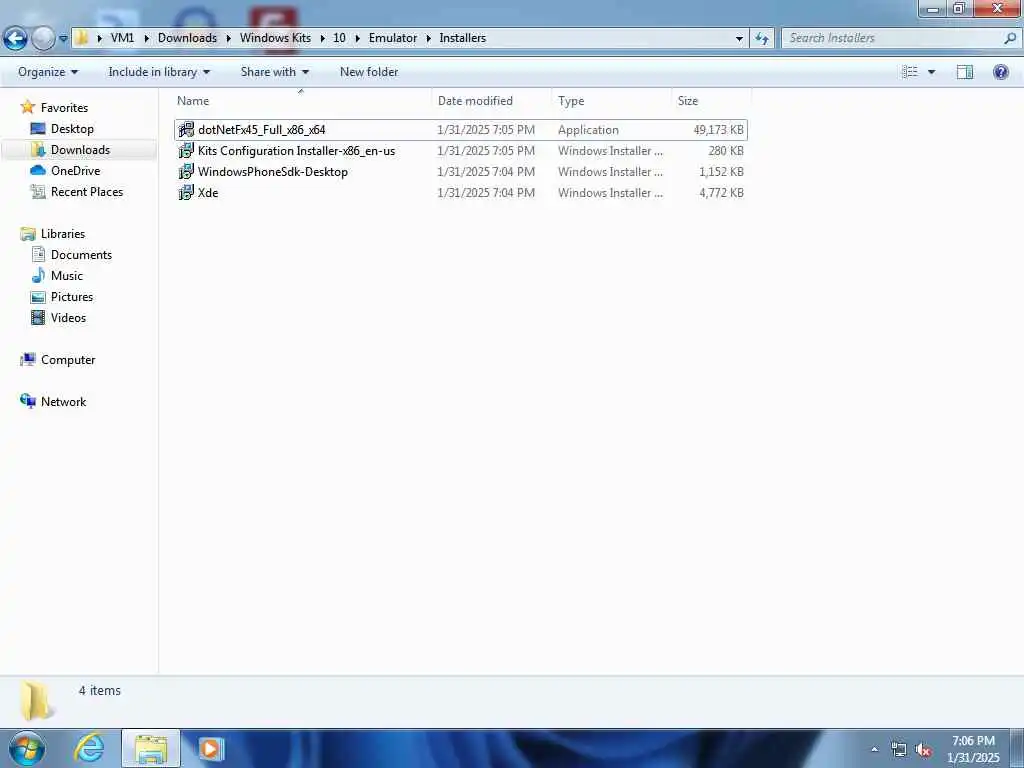Click the search magnifier icon
The image size is (1024, 768).
[x=1010, y=39]
